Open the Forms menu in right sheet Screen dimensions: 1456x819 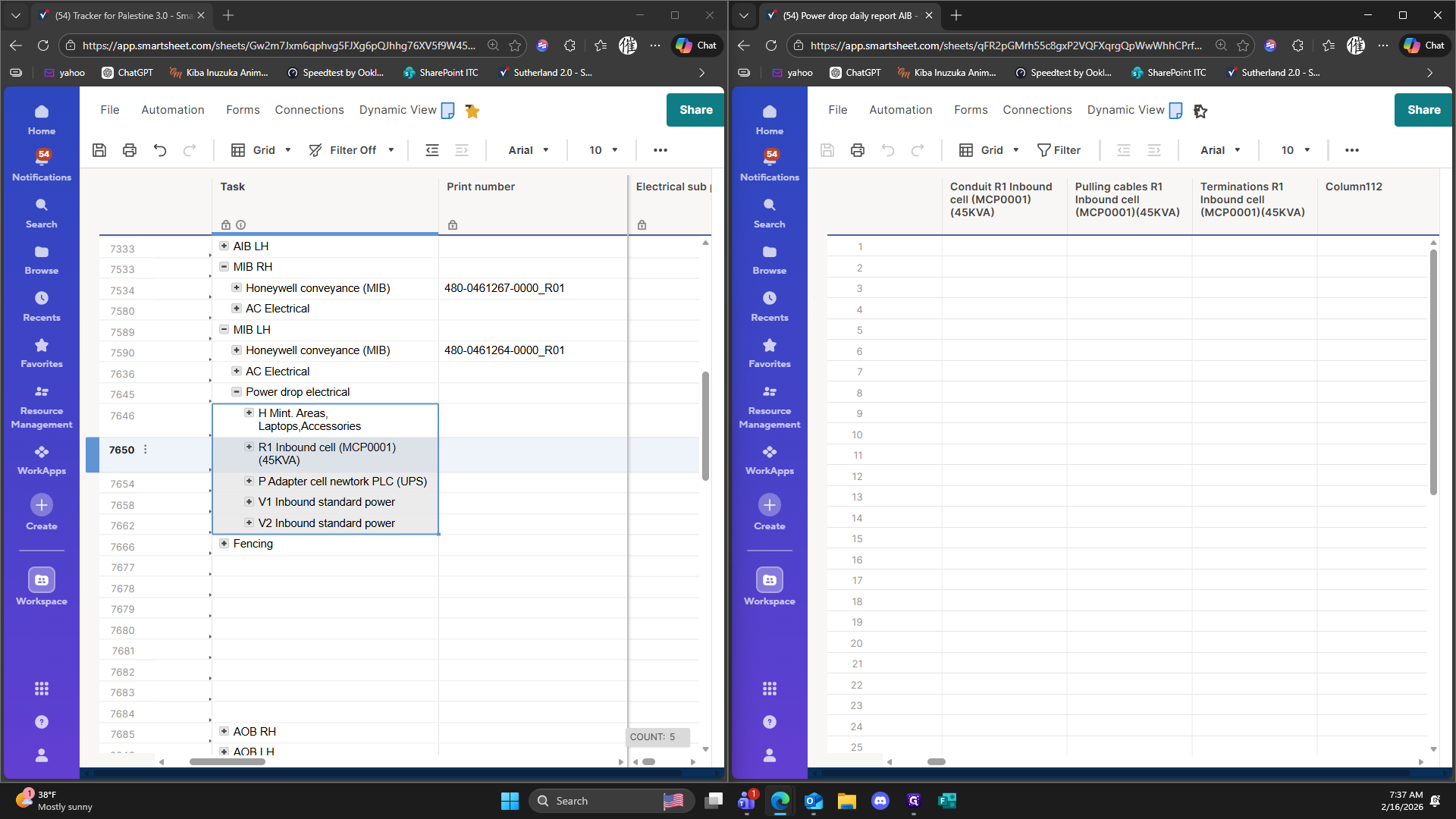pyautogui.click(x=971, y=110)
